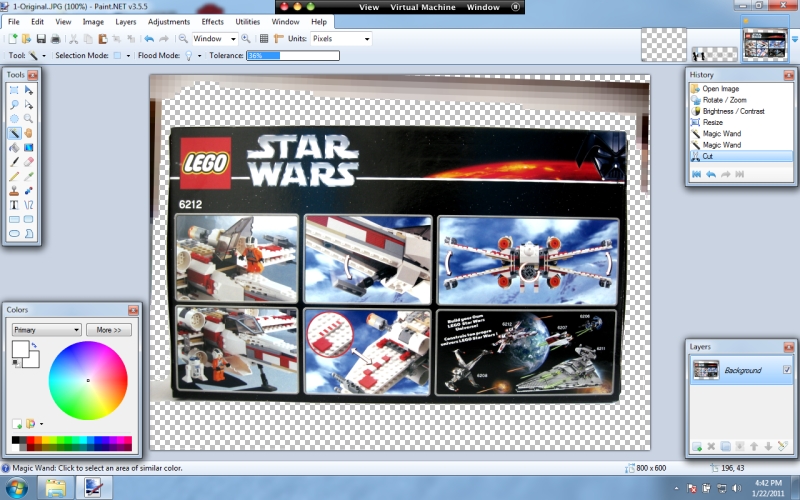Click the Zoom In magnifier icon
This screenshot has height=500, width=800.
click(246, 39)
